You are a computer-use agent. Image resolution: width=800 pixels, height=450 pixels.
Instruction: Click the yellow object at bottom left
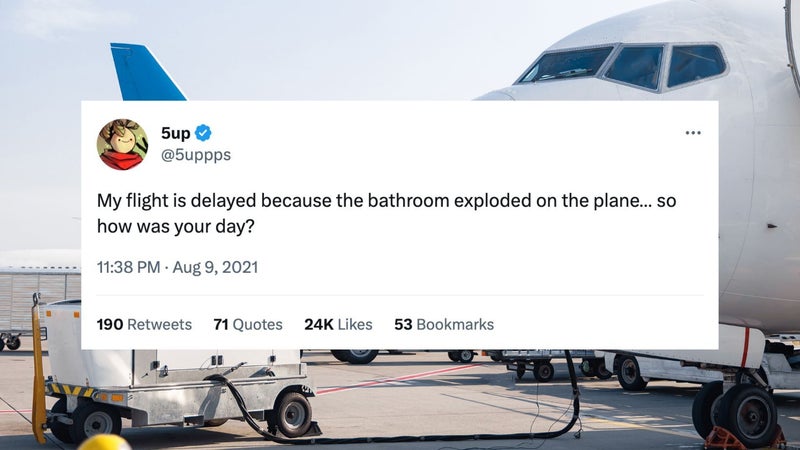(x=103, y=442)
